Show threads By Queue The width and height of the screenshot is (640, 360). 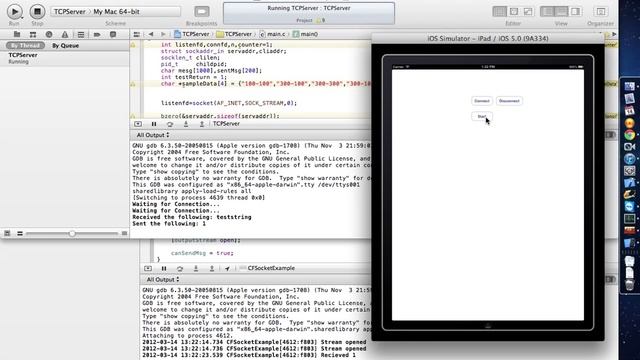[x=65, y=45]
